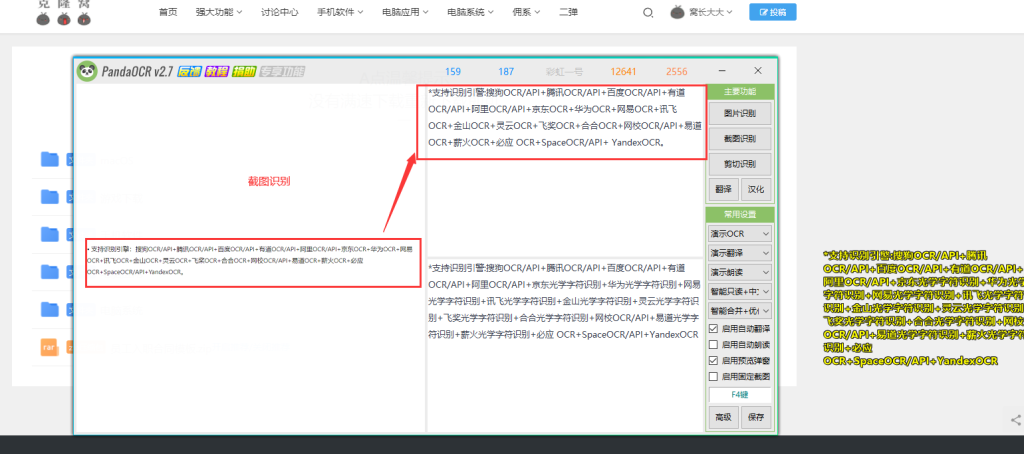Click the 主要功能 panel header
The width and height of the screenshot is (1024, 454).
740,91
